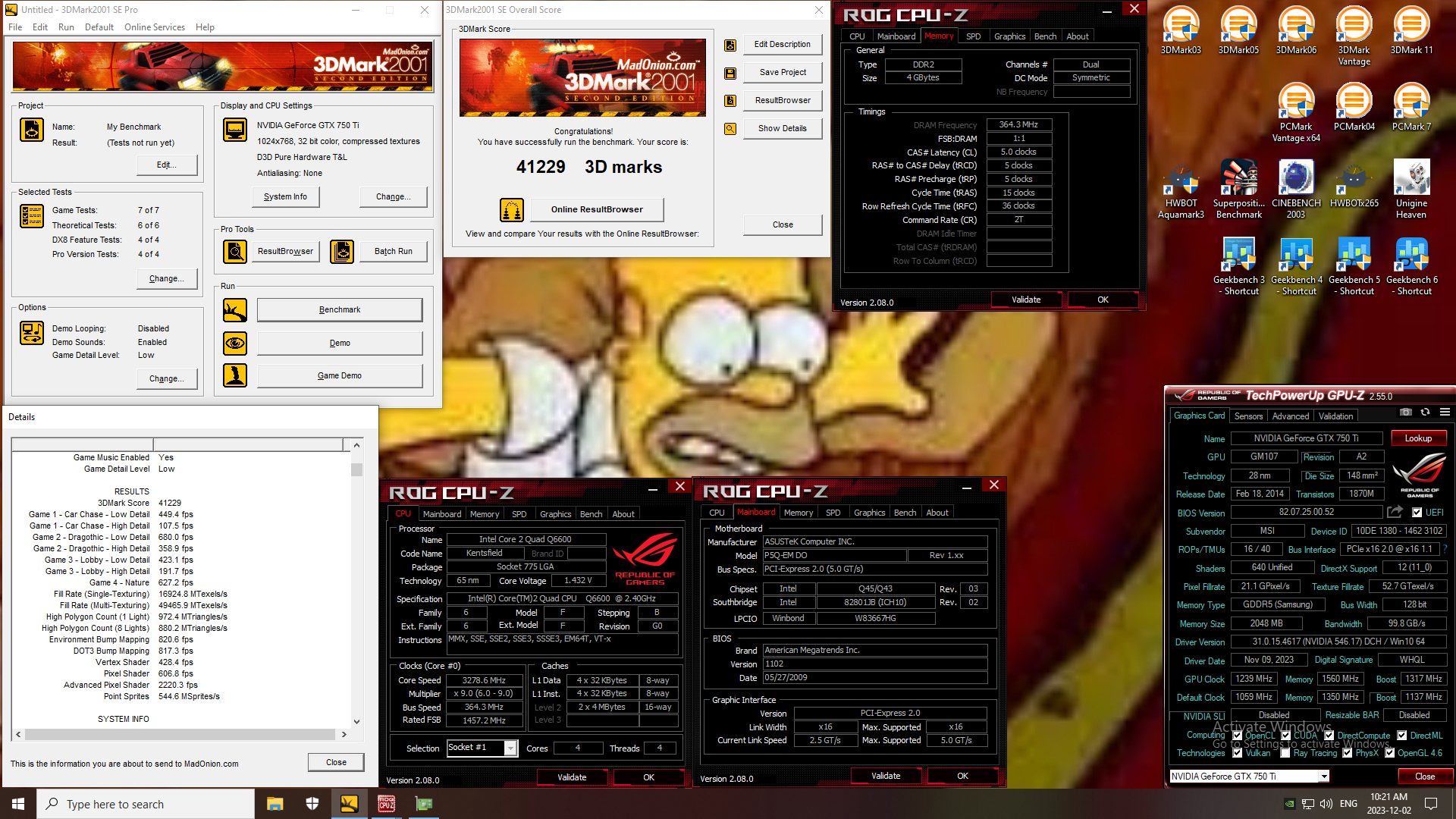Toggle the DirectCompute checkbox
This screenshot has width=1456, height=819.
click(x=1329, y=736)
